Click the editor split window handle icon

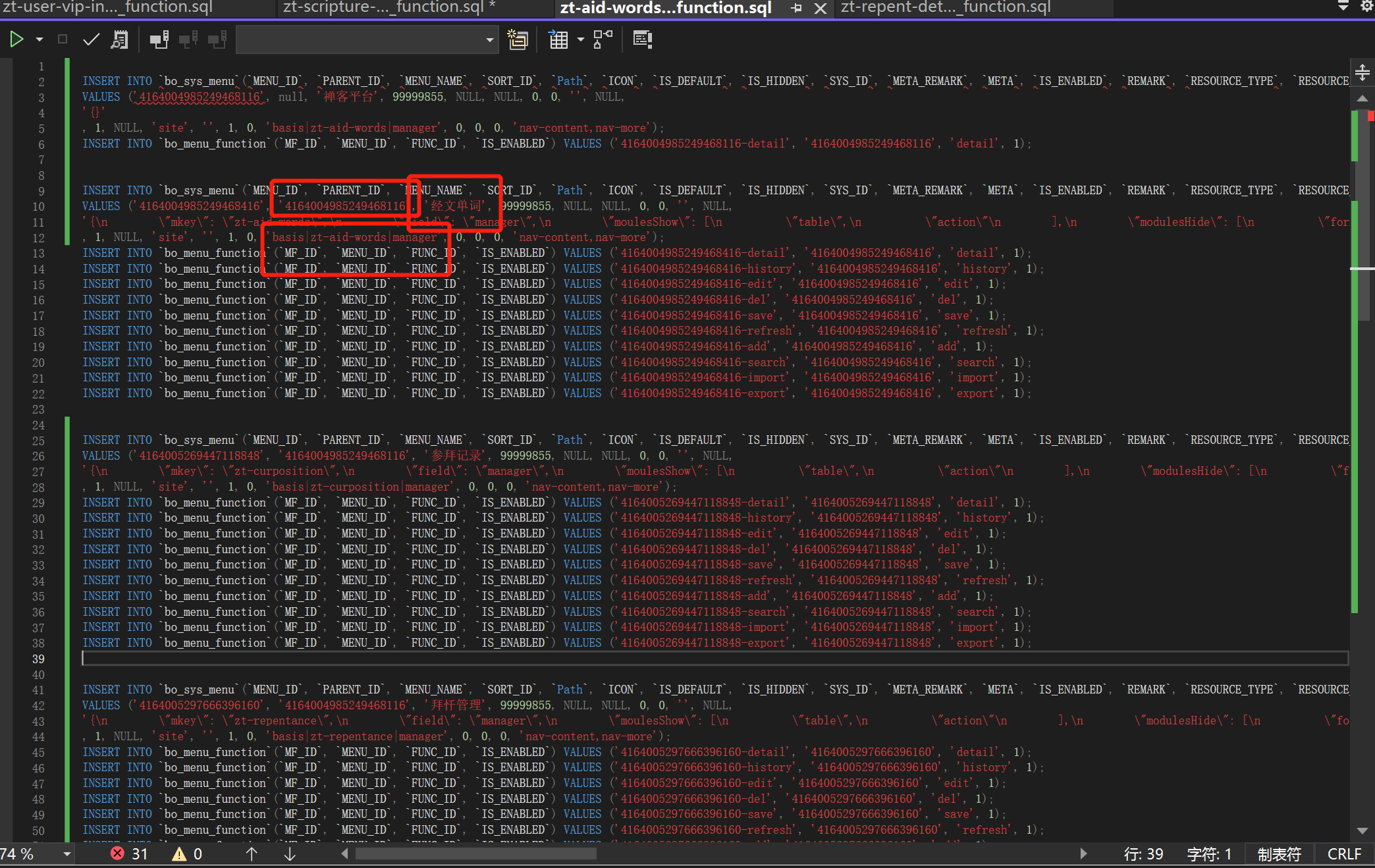point(1362,72)
